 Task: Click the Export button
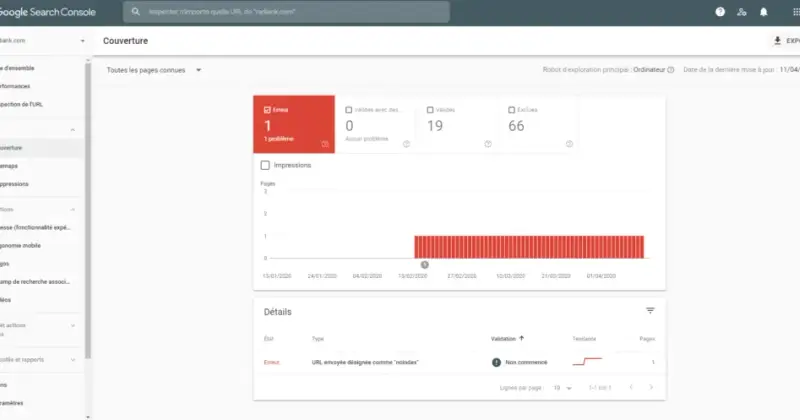786,40
